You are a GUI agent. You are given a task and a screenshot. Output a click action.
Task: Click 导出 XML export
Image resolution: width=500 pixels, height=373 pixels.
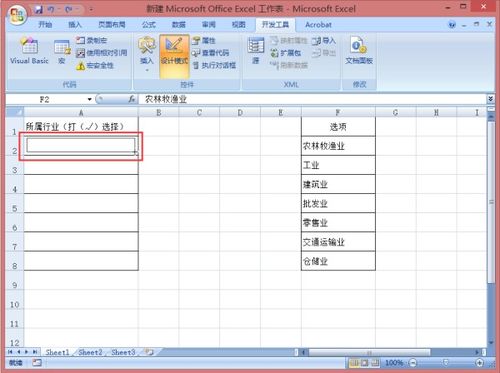coord(323,53)
